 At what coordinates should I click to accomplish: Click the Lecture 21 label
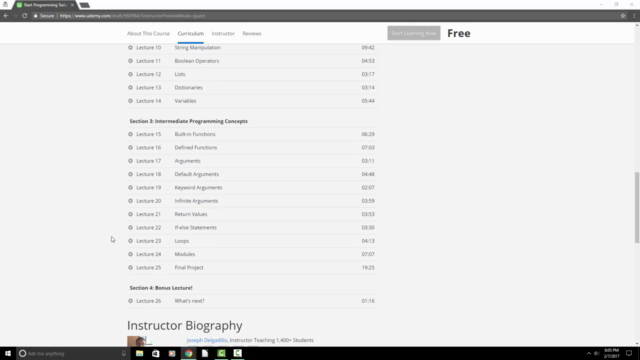(x=149, y=214)
